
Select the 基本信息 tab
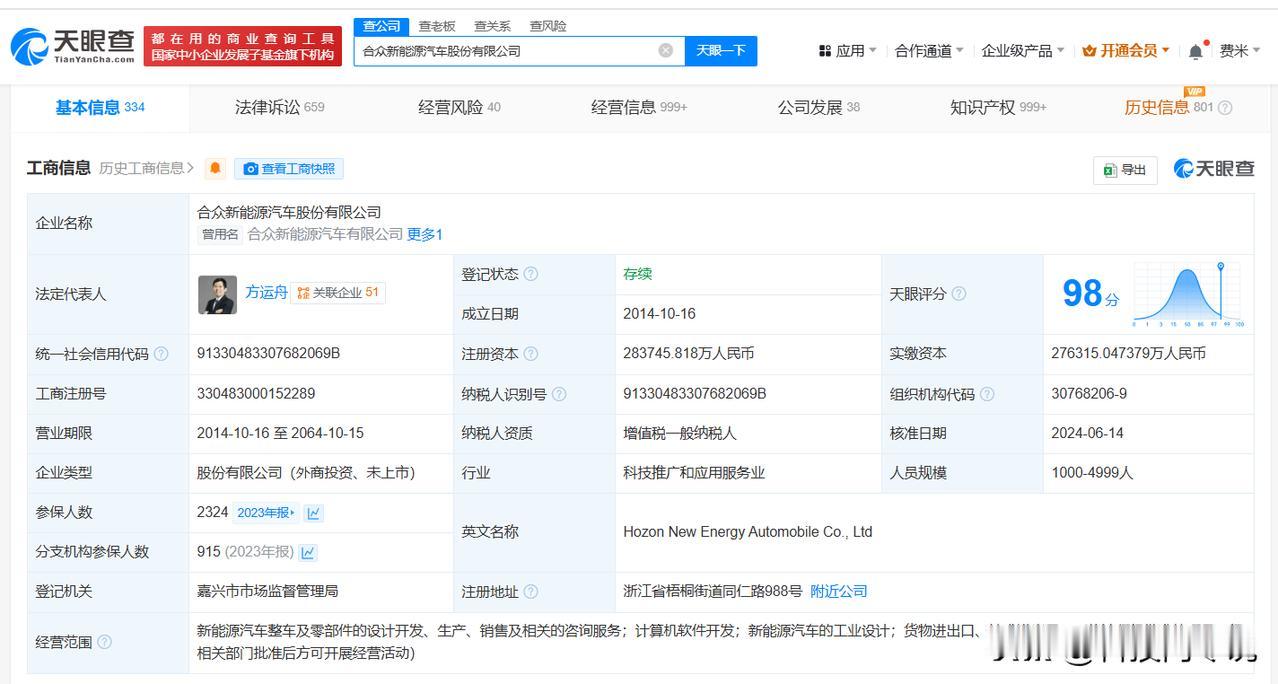coord(100,107)
